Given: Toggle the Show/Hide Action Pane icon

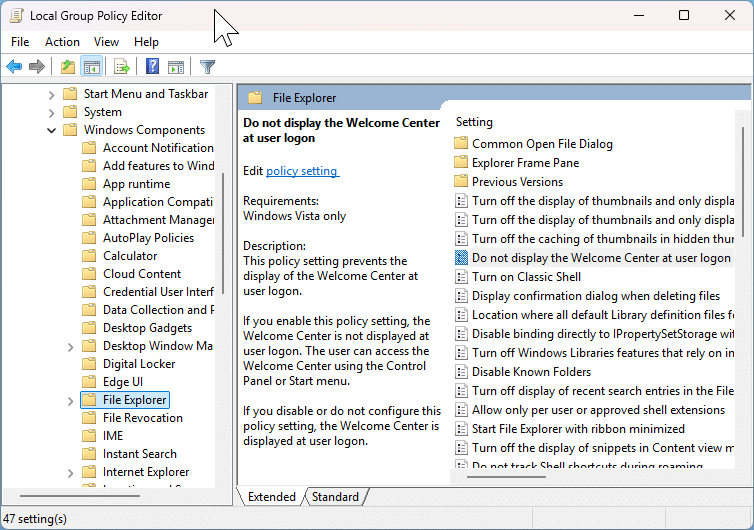Looking at the screenshot, I should tap(176, 67).
